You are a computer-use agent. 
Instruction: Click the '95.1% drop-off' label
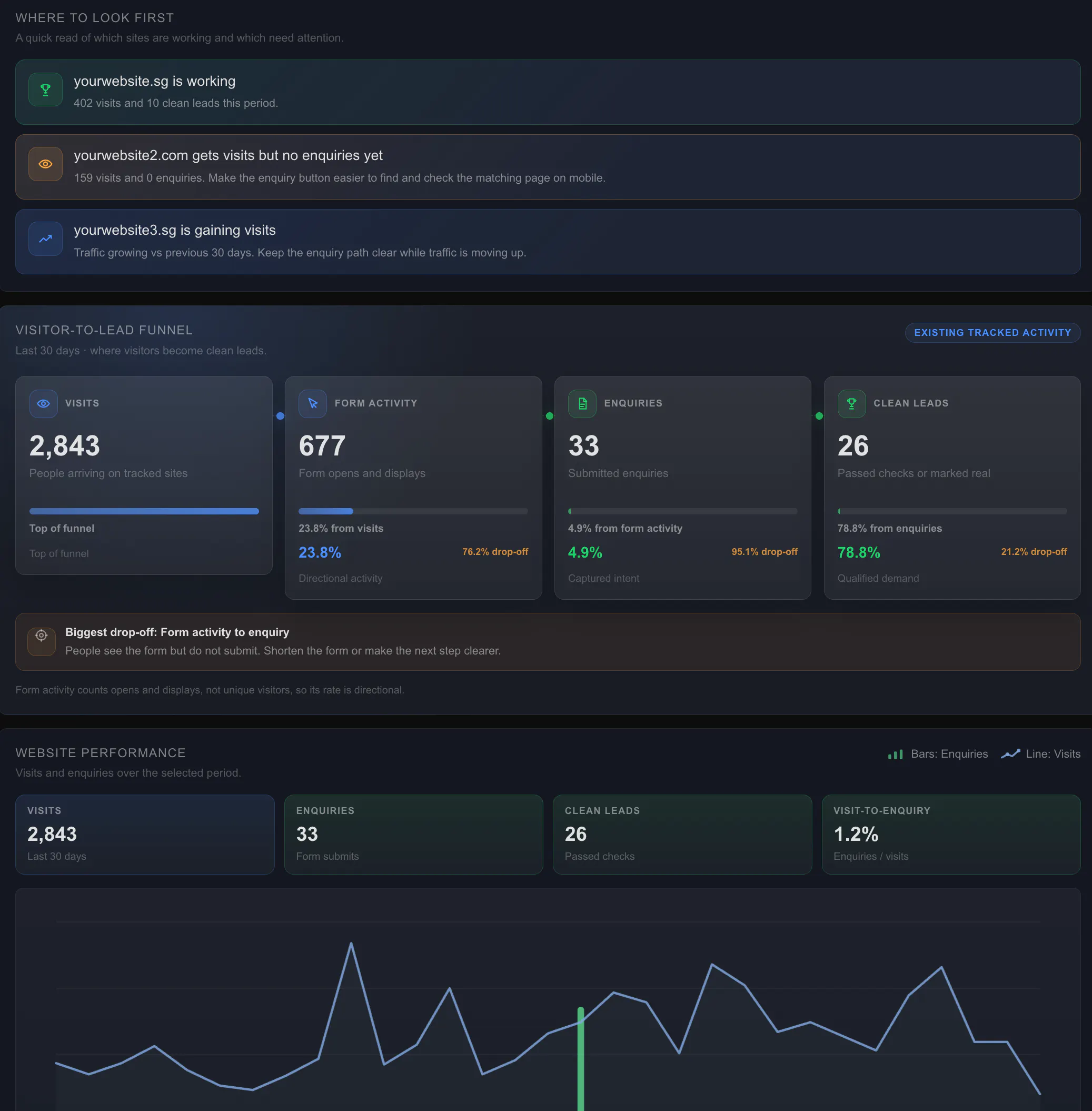point(765,552)
